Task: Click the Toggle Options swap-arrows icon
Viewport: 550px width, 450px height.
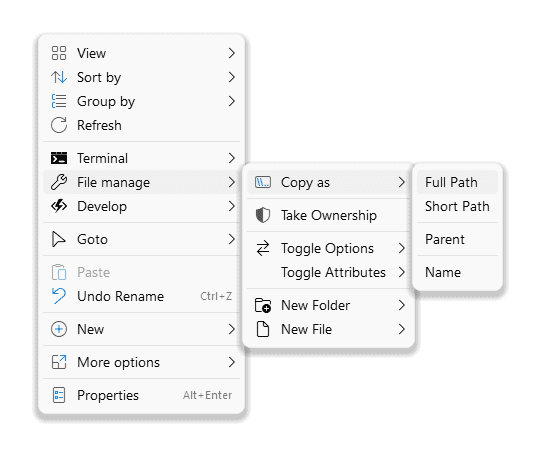Action: (263, 248)
